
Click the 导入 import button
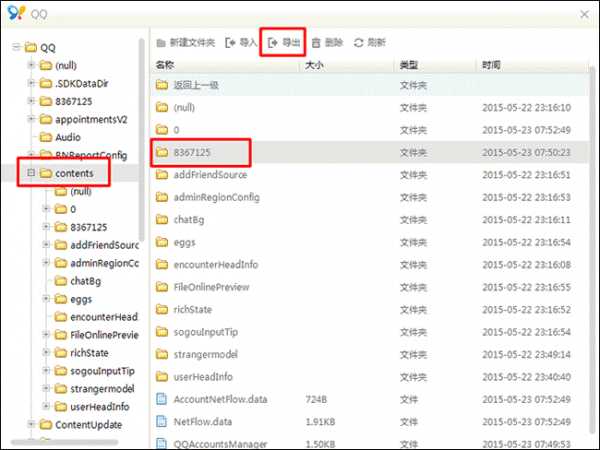pyautogui.click(x=241, y=42)
